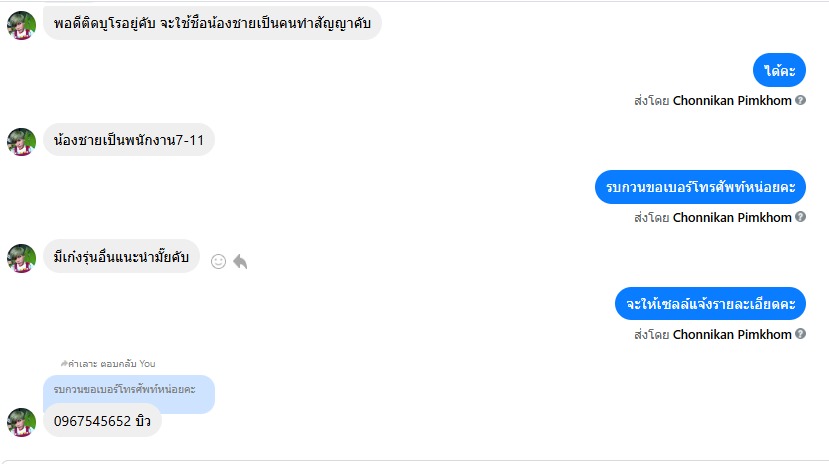Click the help icon below the จะให้เซลล์แจ้งรายละเอียดคะ message
This screenshot has height=464, width=829.
tap(800, 335)
